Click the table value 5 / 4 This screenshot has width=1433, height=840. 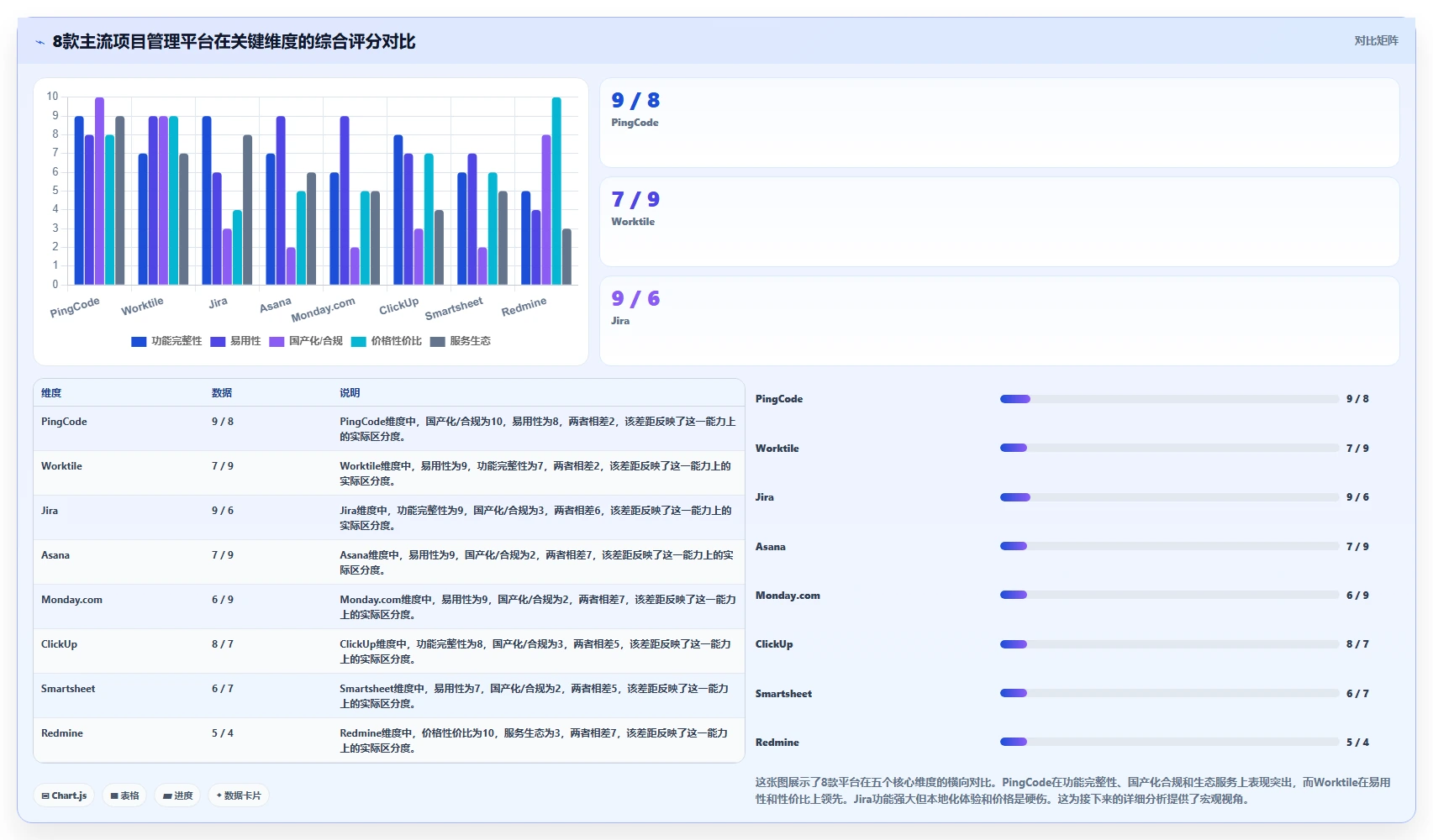(x=223, y=733)
